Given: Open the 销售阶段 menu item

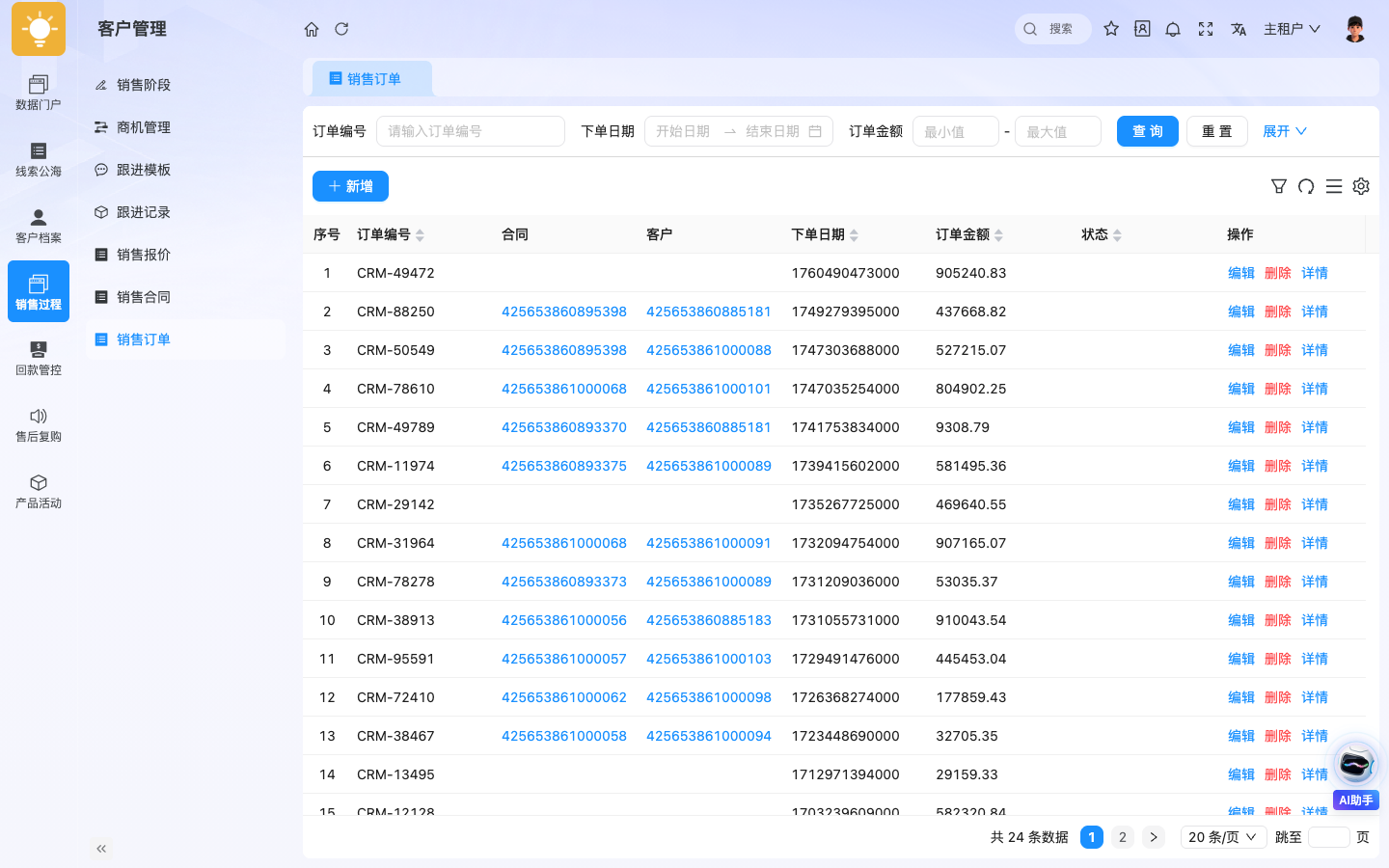Looking at the screenshot, I should (185, 85).
